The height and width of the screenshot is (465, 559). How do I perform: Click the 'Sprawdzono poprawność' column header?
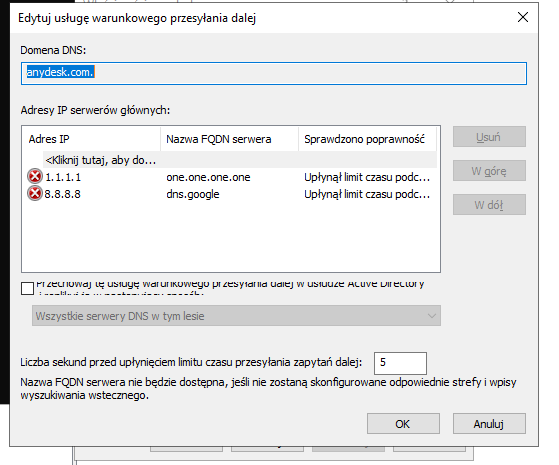pyautogui.click(x=367, y=139)
